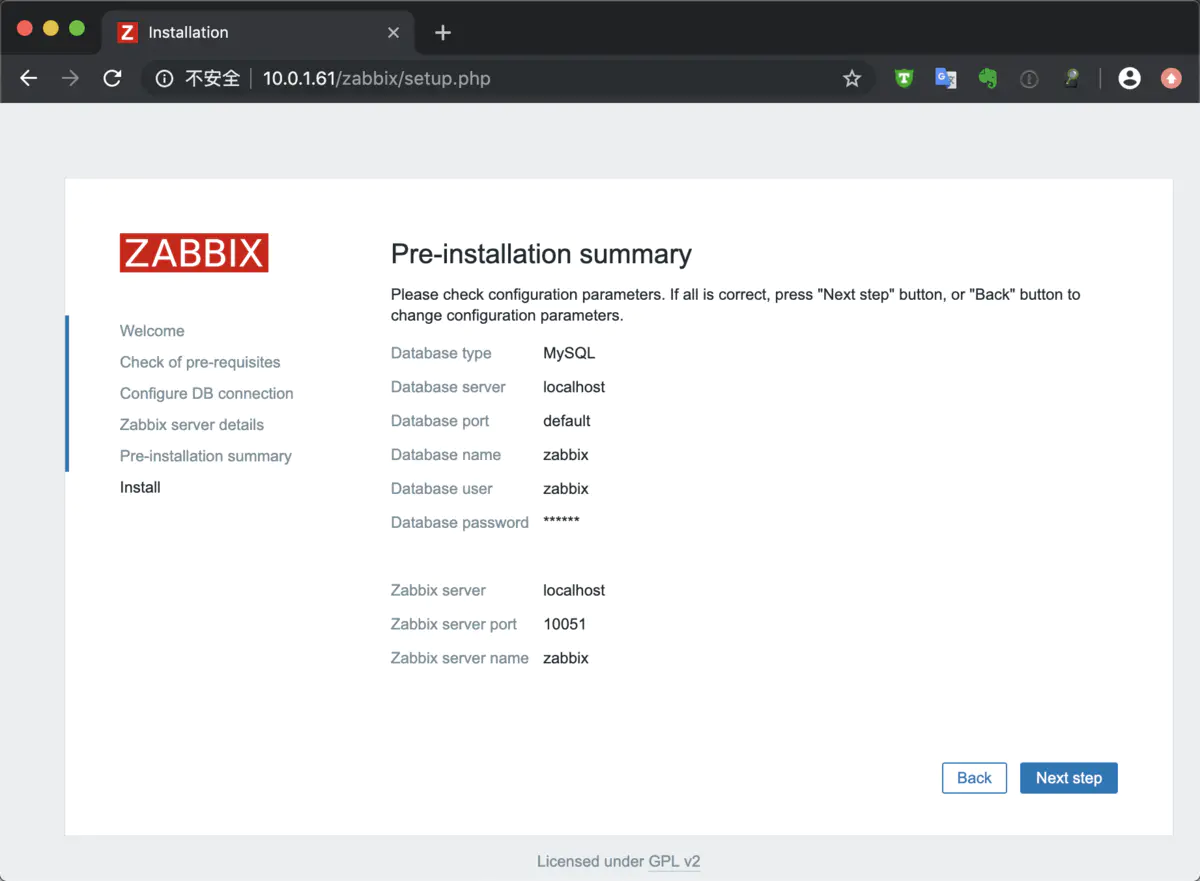Click the browser forward arrow
The image size is (1200, 881).
pyautogui.click(x=70, y=78)
